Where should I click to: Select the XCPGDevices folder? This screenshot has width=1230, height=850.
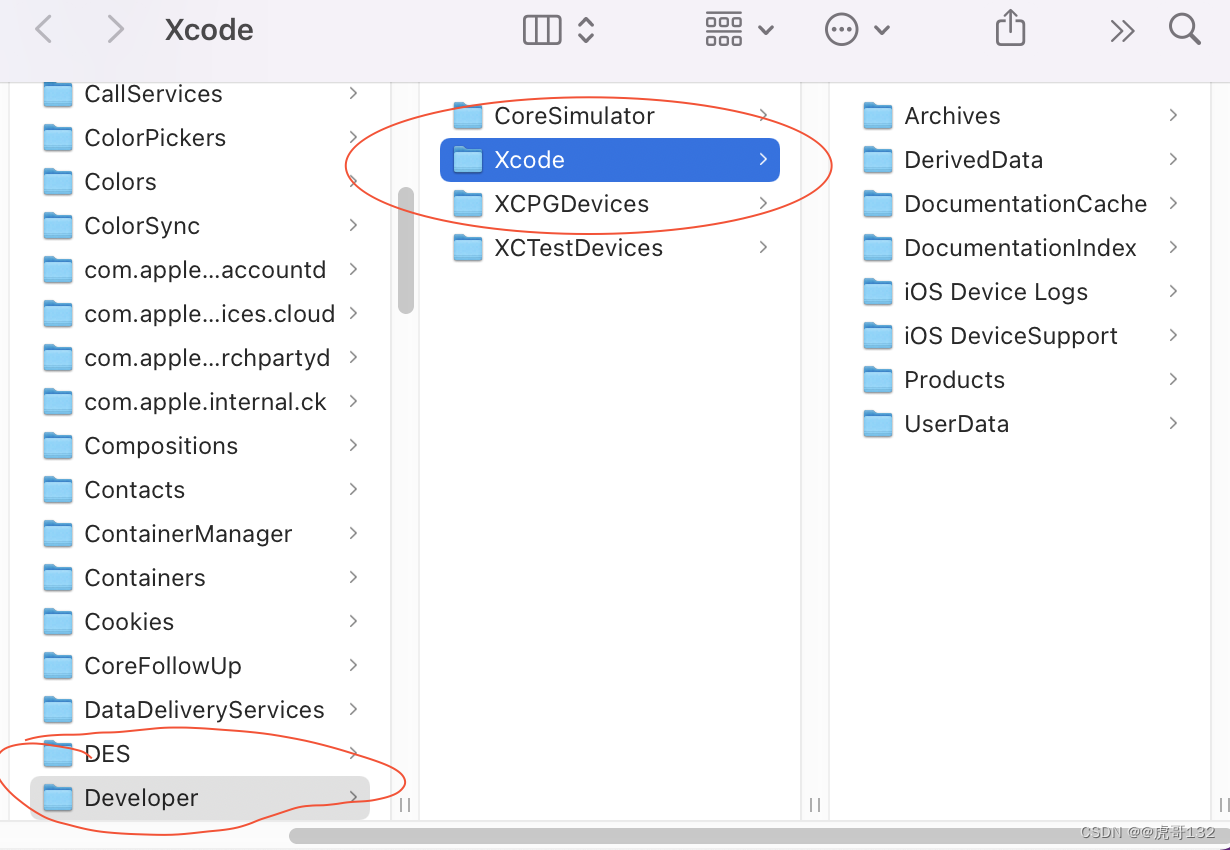(610, 204)
